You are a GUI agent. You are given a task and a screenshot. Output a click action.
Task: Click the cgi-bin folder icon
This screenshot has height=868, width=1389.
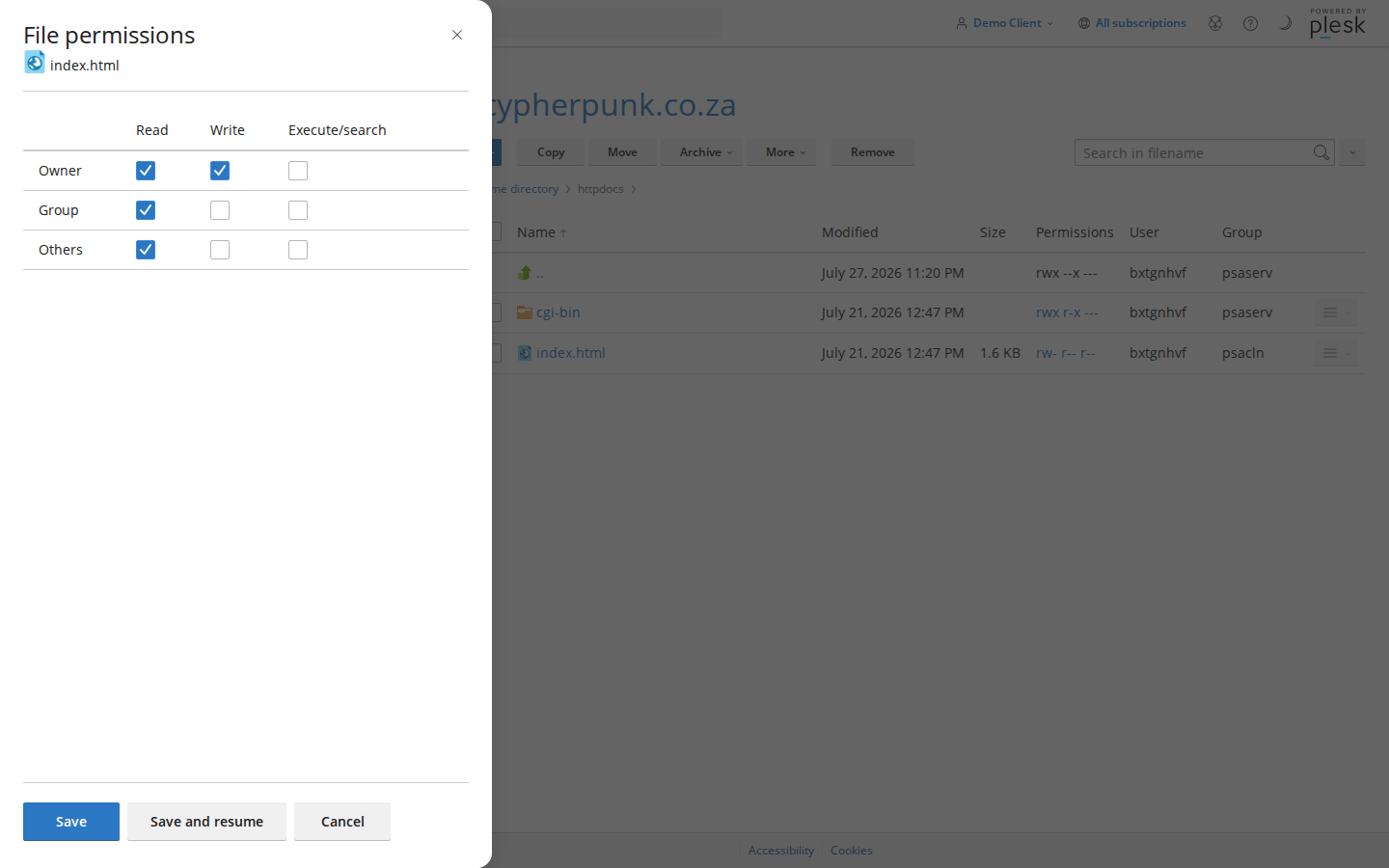pyautogui.click(x=525, y=312)
